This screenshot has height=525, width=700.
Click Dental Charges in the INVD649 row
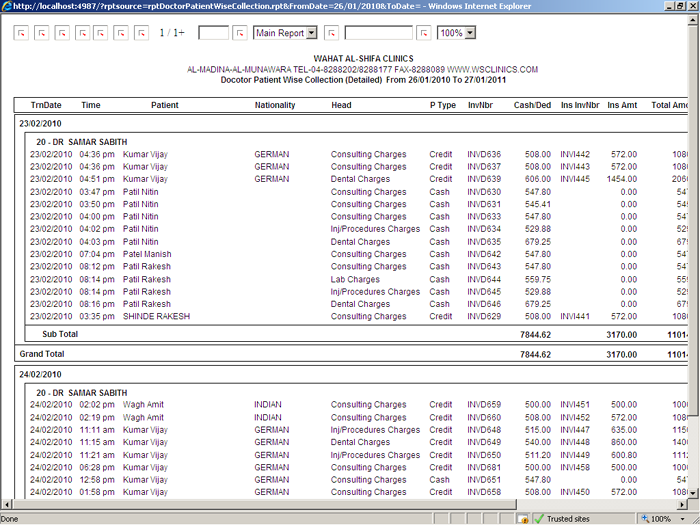click(360, 442)
